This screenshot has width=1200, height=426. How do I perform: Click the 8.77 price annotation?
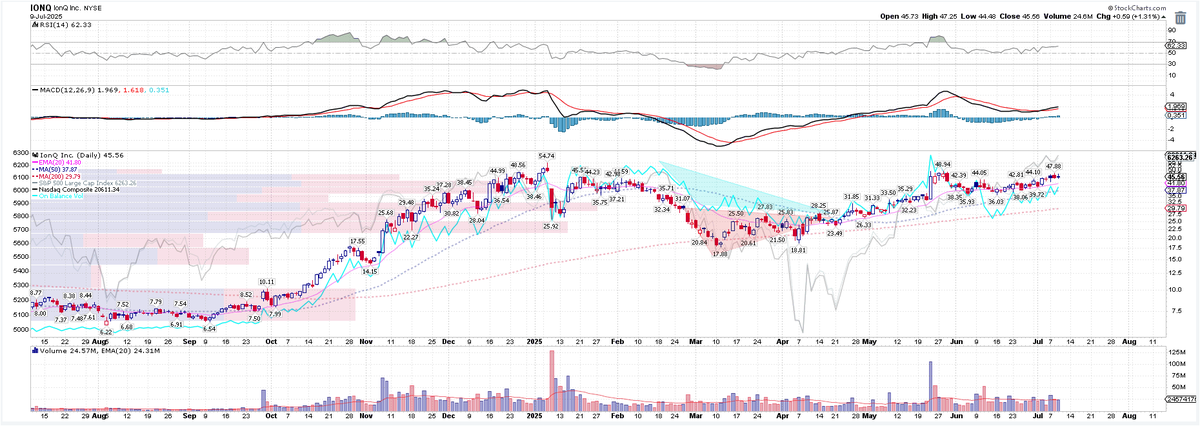click(37, 292)
